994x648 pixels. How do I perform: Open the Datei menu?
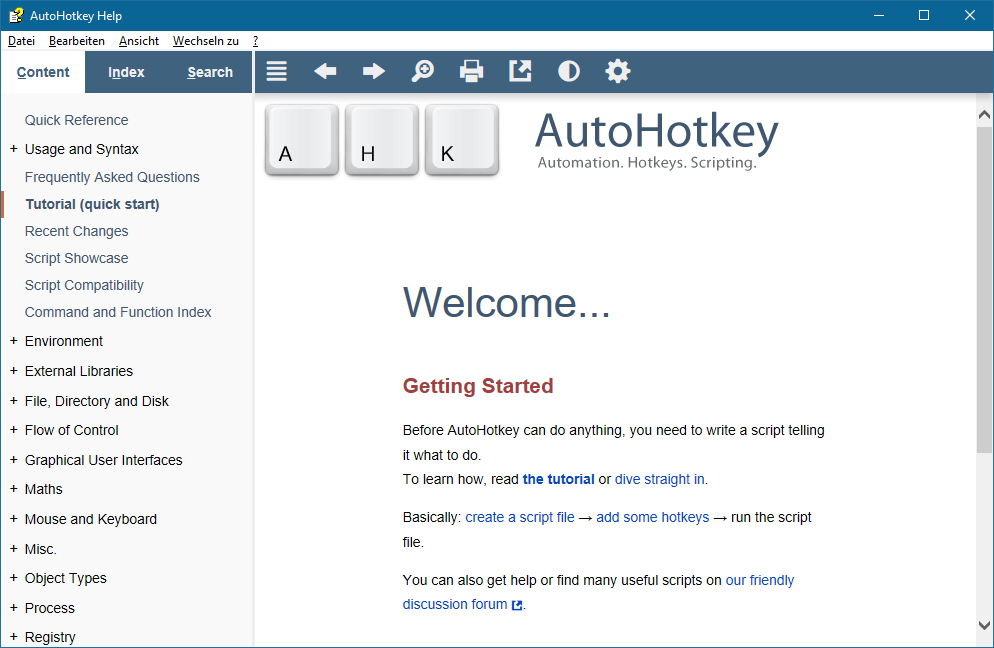pos(21,41)
